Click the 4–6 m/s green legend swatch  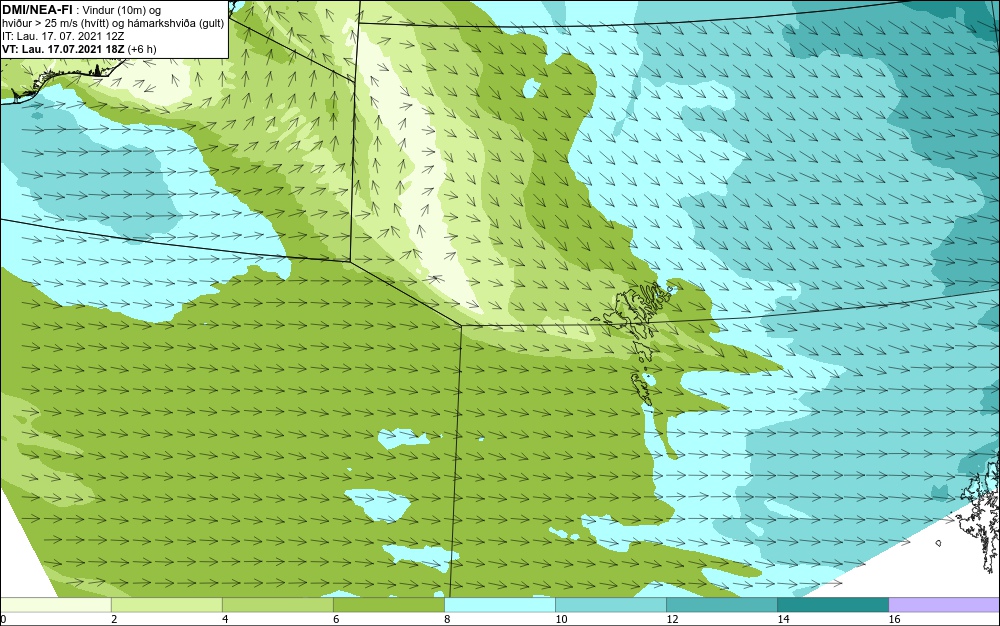pos(278,605)
